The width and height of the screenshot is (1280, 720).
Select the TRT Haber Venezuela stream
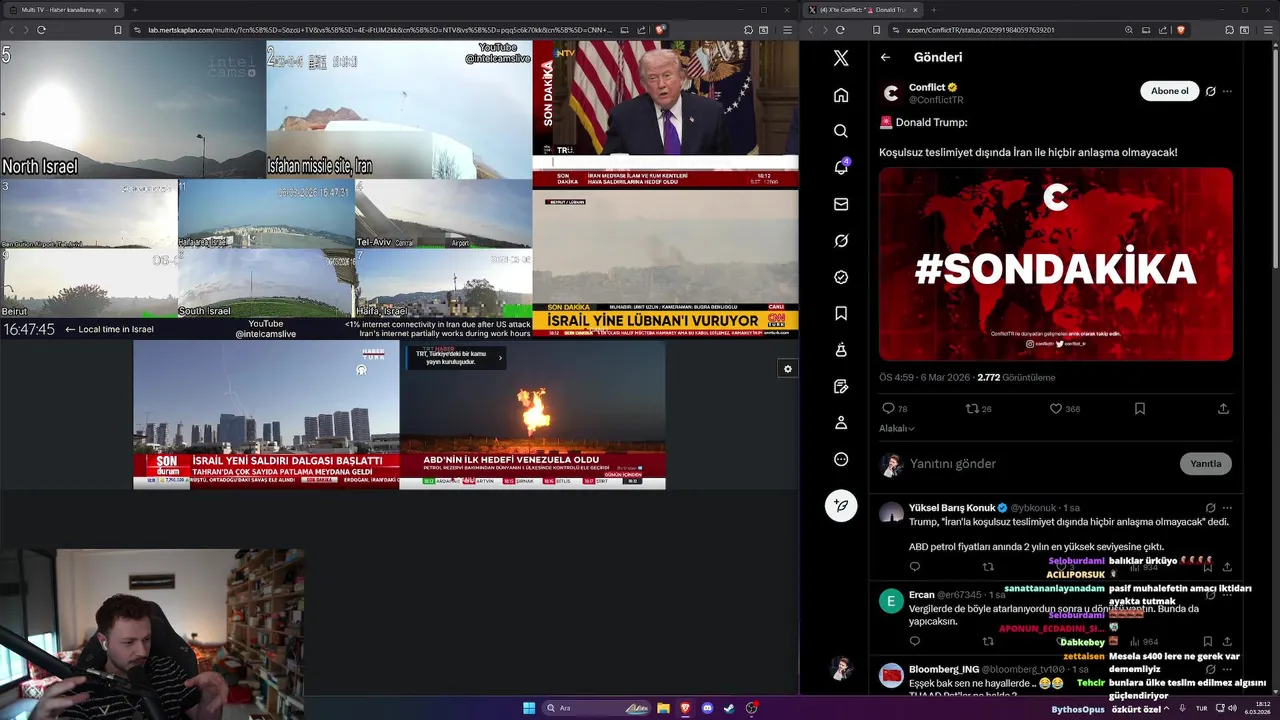(532, 415)
